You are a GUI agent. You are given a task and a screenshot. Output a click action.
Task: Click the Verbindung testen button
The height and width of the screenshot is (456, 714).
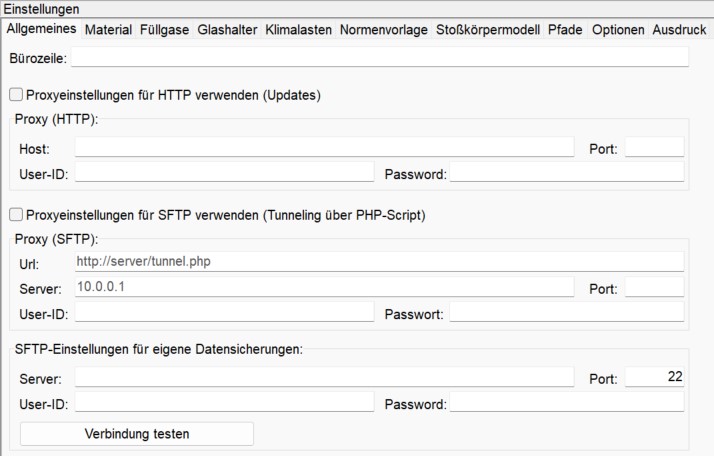point(137,434)
